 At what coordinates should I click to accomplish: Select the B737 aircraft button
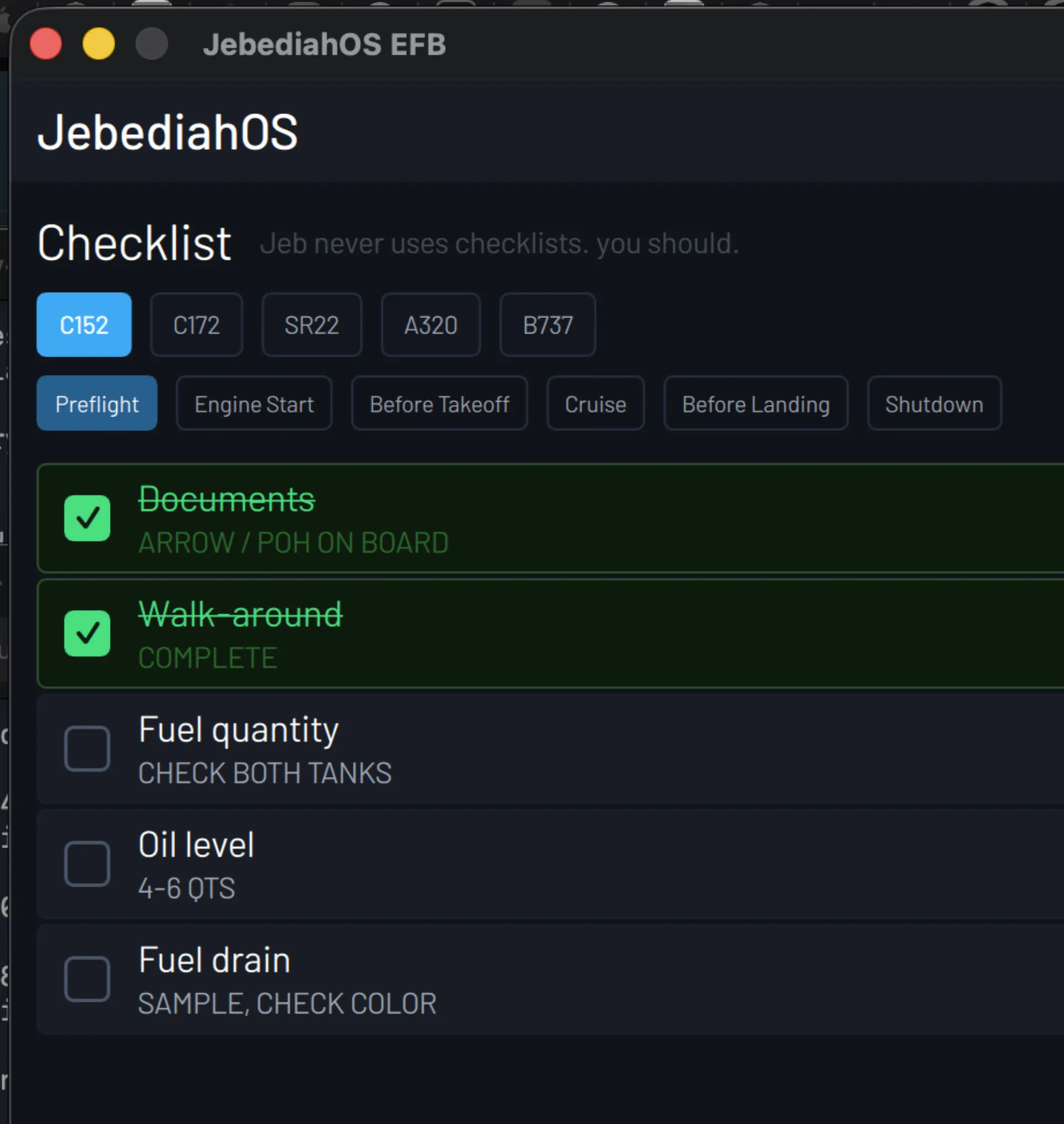[x=548, y=325]
